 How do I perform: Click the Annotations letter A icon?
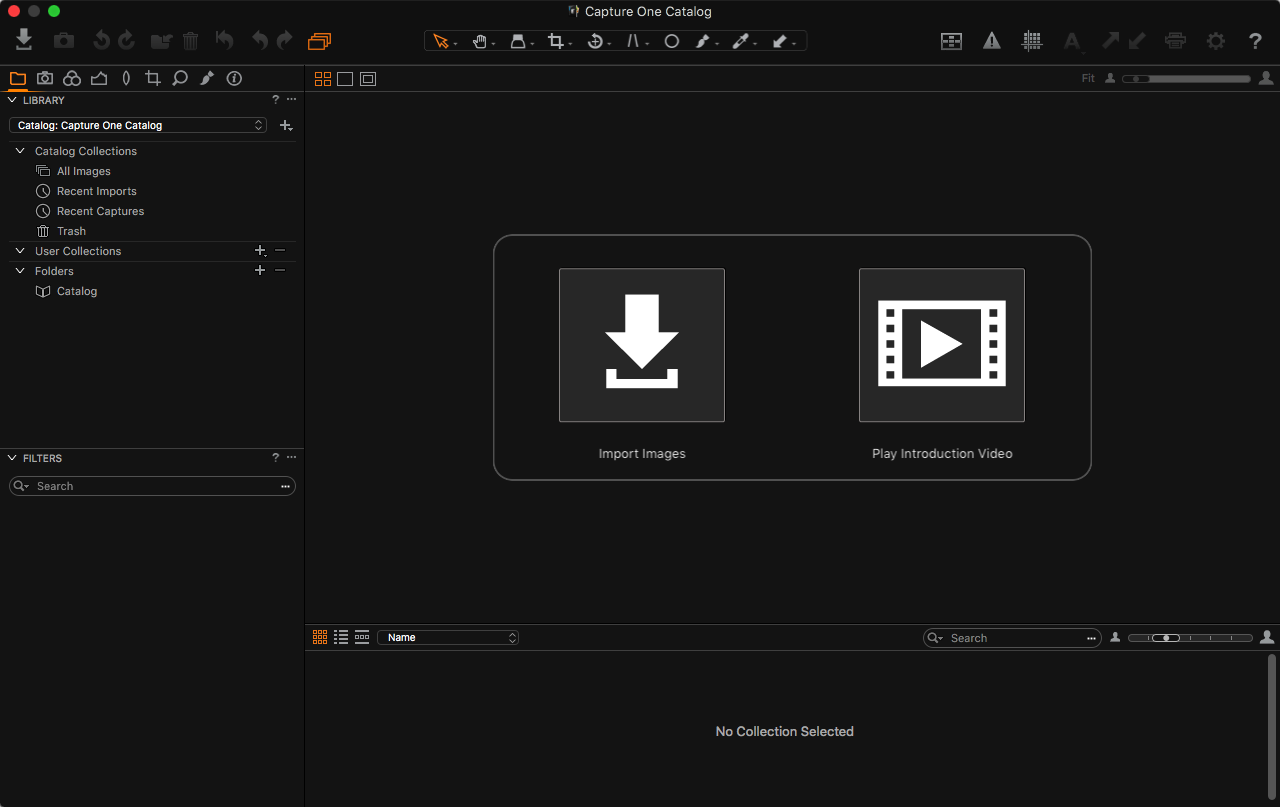[x=1072, y=41]
